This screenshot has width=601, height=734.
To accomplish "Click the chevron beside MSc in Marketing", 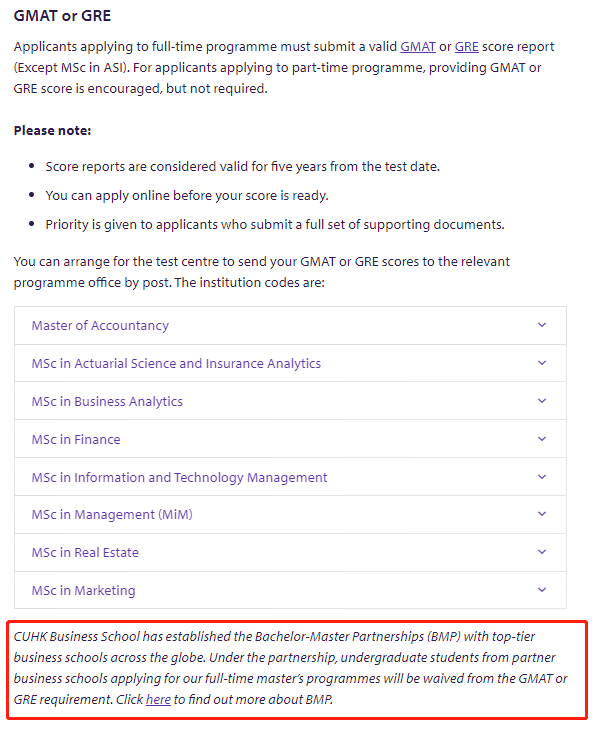I will (x=542, y=590).
